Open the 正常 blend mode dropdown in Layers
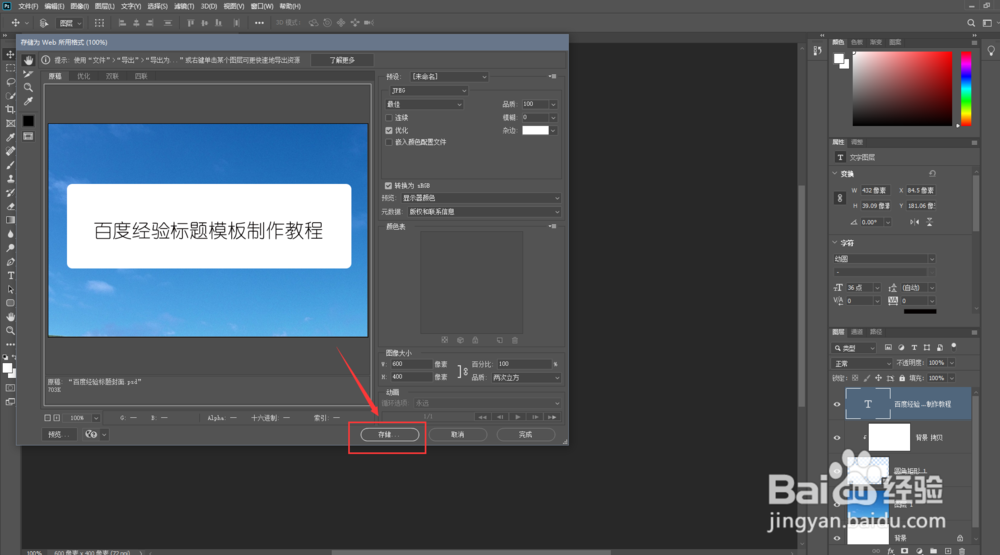The height and width of the screenshot is (555, 1000). (x=862, y=363)
